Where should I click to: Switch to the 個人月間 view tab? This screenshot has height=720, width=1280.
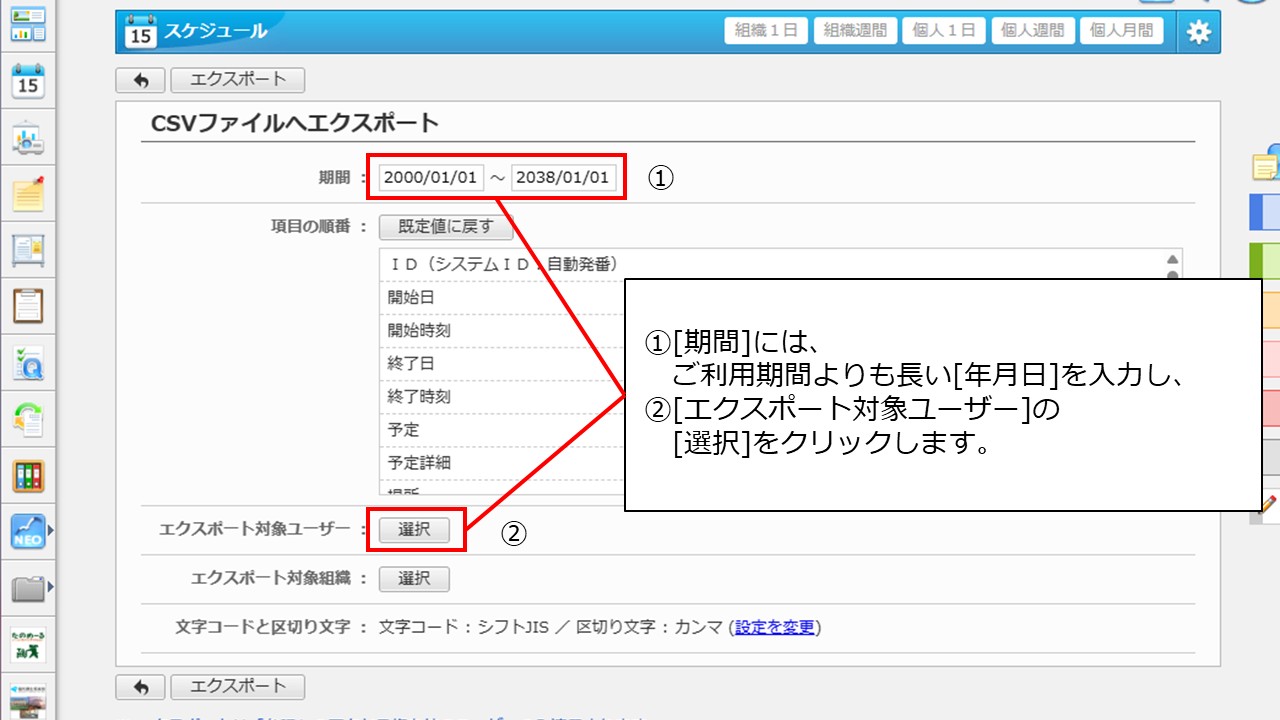click(1121, 31)
